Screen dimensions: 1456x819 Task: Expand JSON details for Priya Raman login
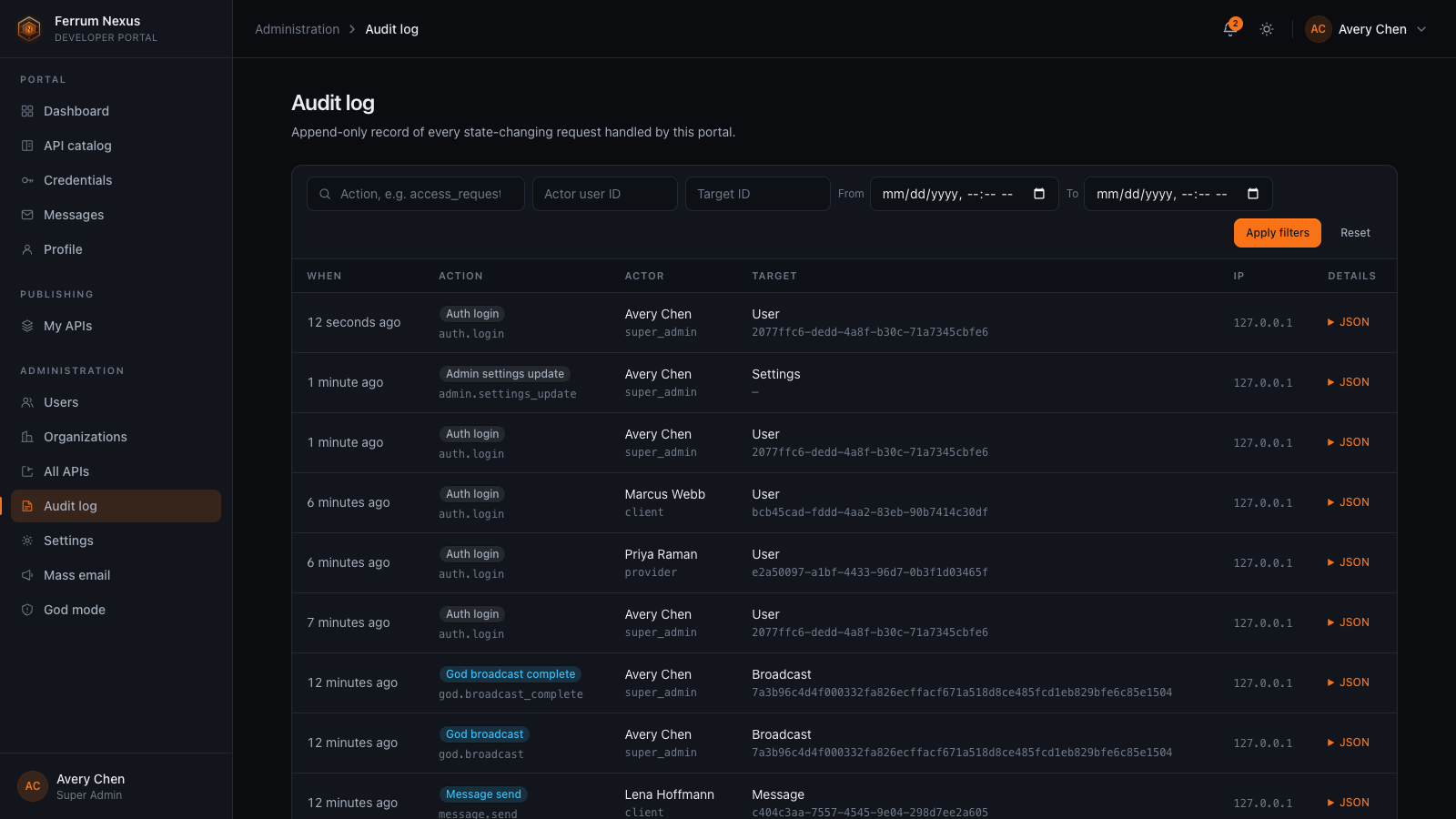click(1349, 562)
